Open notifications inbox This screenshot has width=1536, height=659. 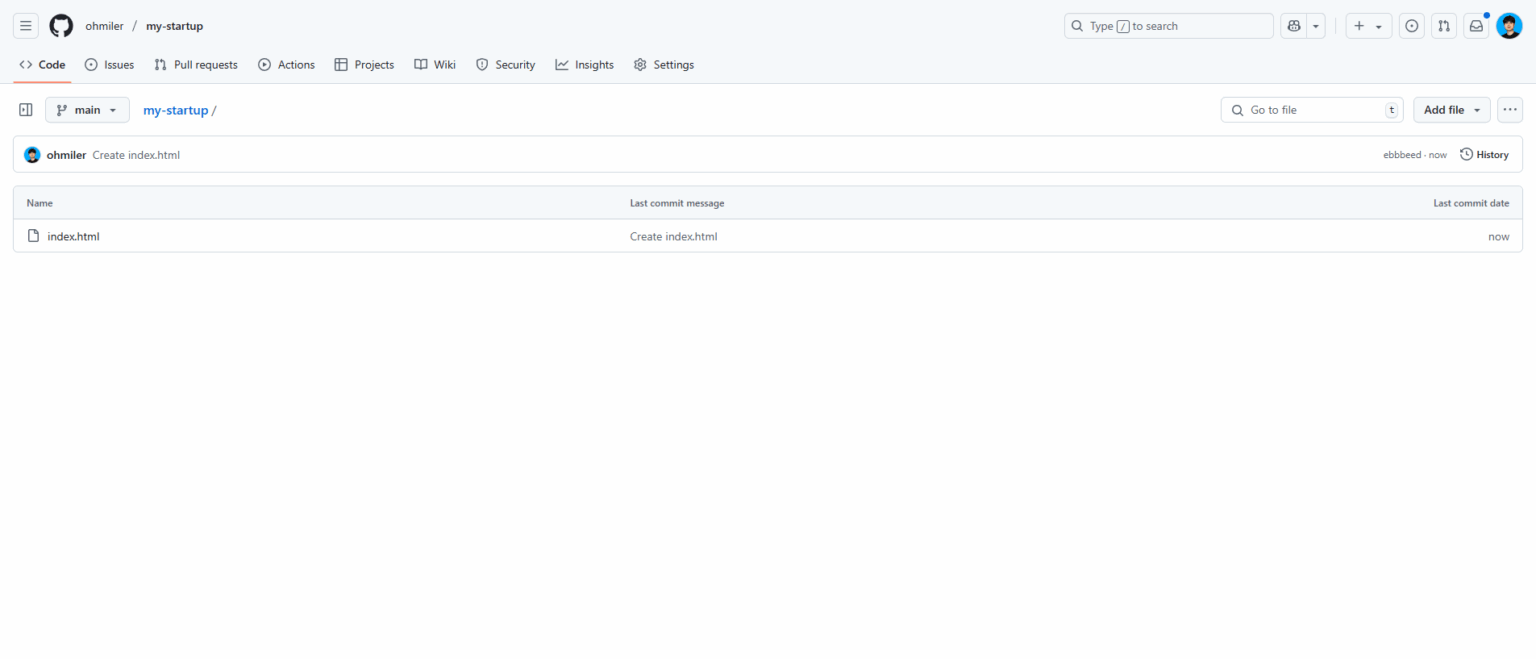point(1476,25)
